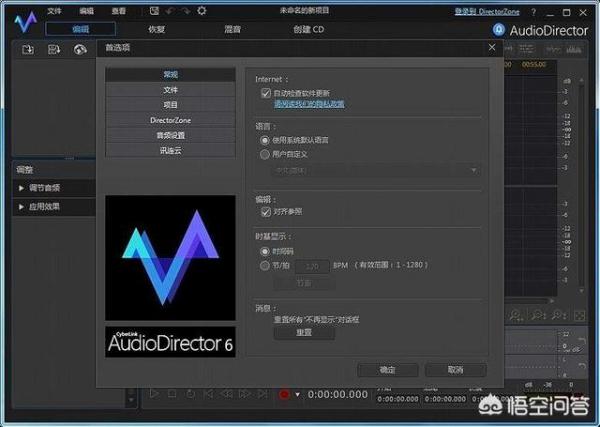Viewport: 600px width, 427px height.
Task: Expand the 应用效果 section
Action: pos(54,207)
